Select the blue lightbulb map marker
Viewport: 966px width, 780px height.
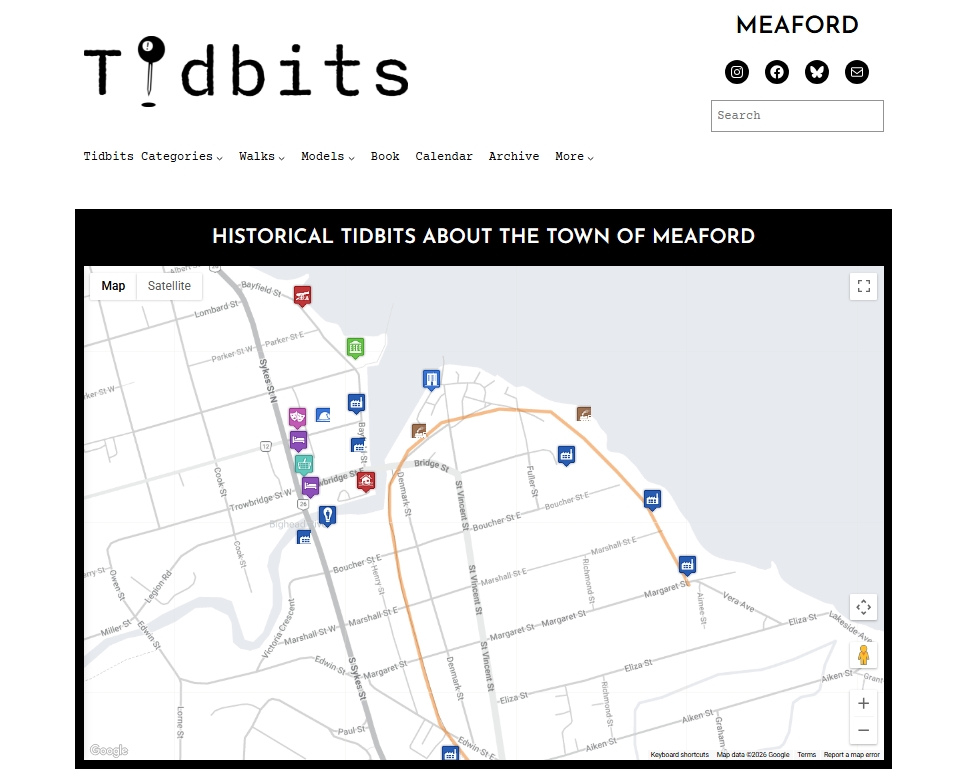point(326,515)
